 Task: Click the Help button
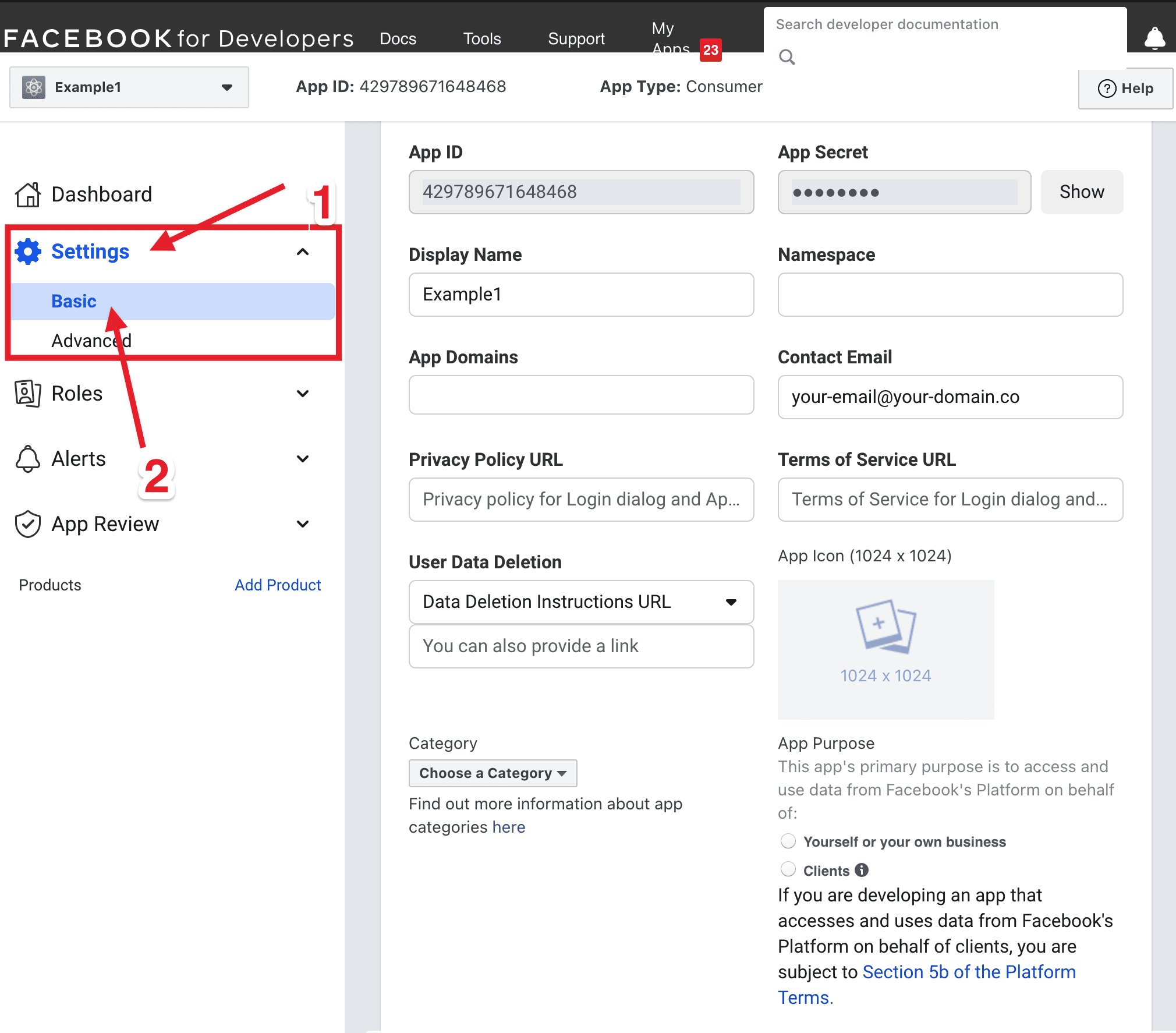click(x=1125, y=89)
